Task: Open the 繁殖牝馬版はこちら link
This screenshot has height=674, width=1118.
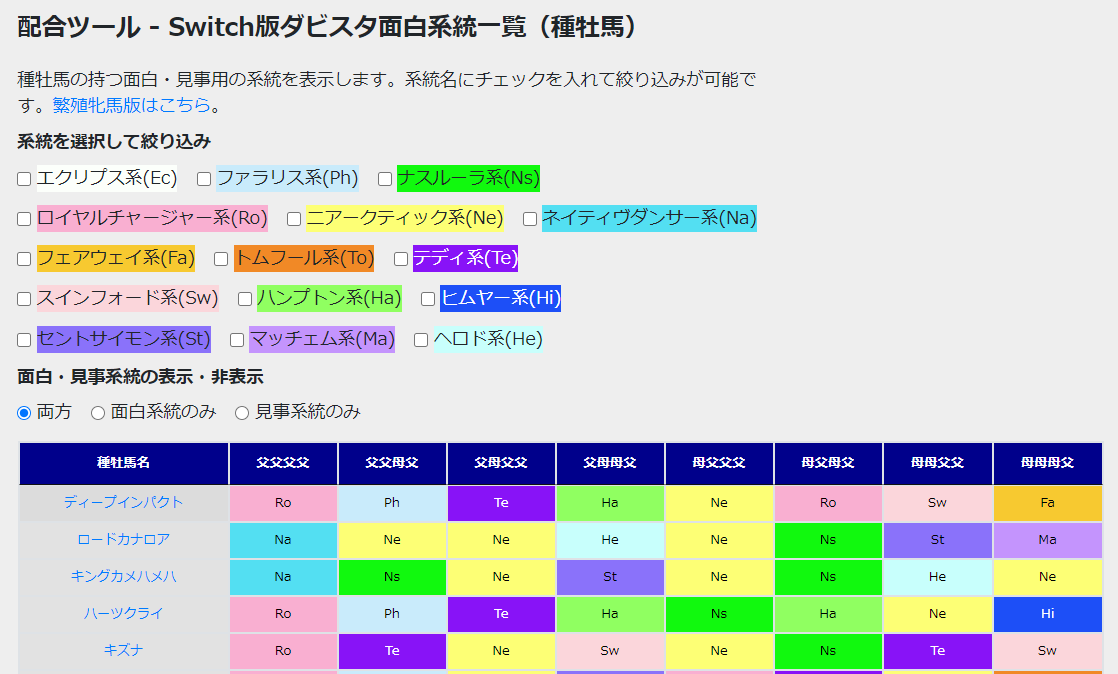Action: point(131,105)
